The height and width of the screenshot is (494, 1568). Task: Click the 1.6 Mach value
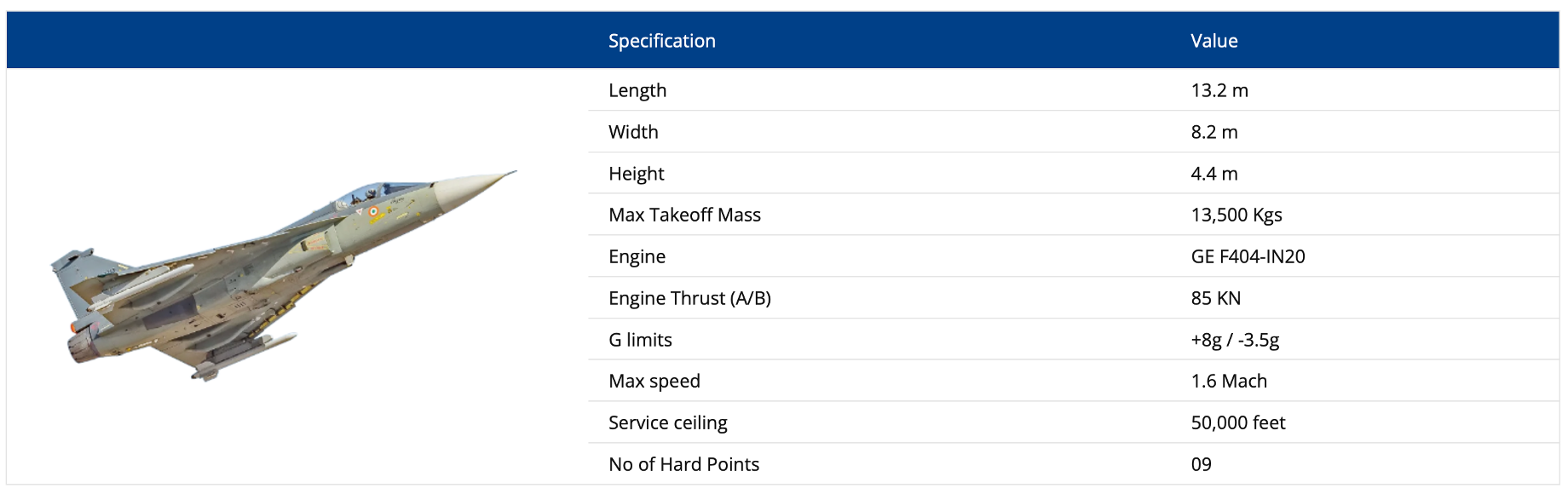pyautogui.click(x=1228, y=381)
